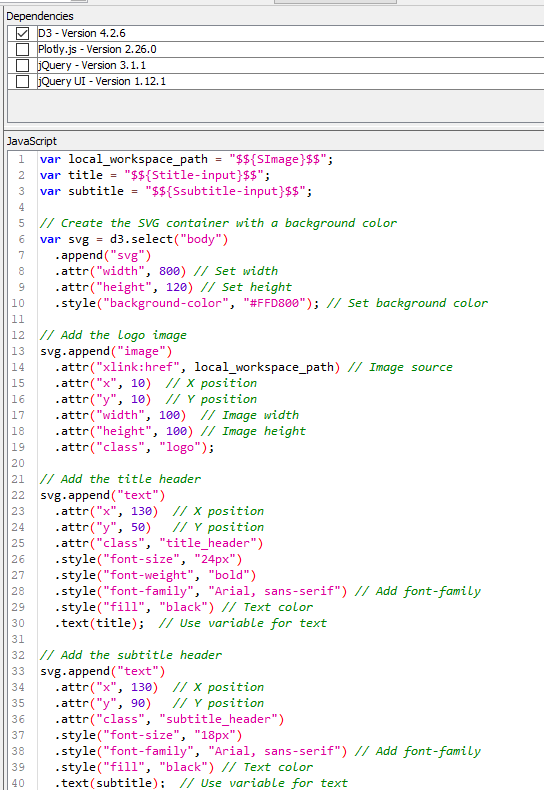
Task: Click the Dependencies section label
Action: [x=40, y=16]
